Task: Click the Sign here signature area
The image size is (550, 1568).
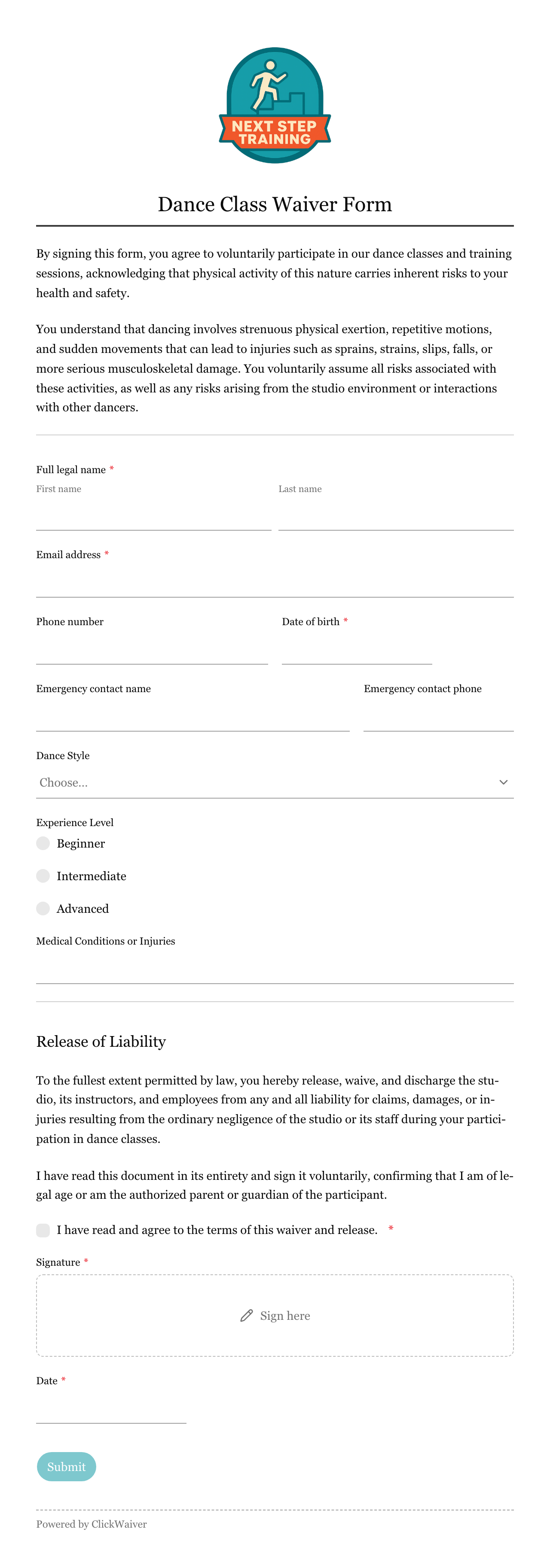Action: tap(275, 1316)
